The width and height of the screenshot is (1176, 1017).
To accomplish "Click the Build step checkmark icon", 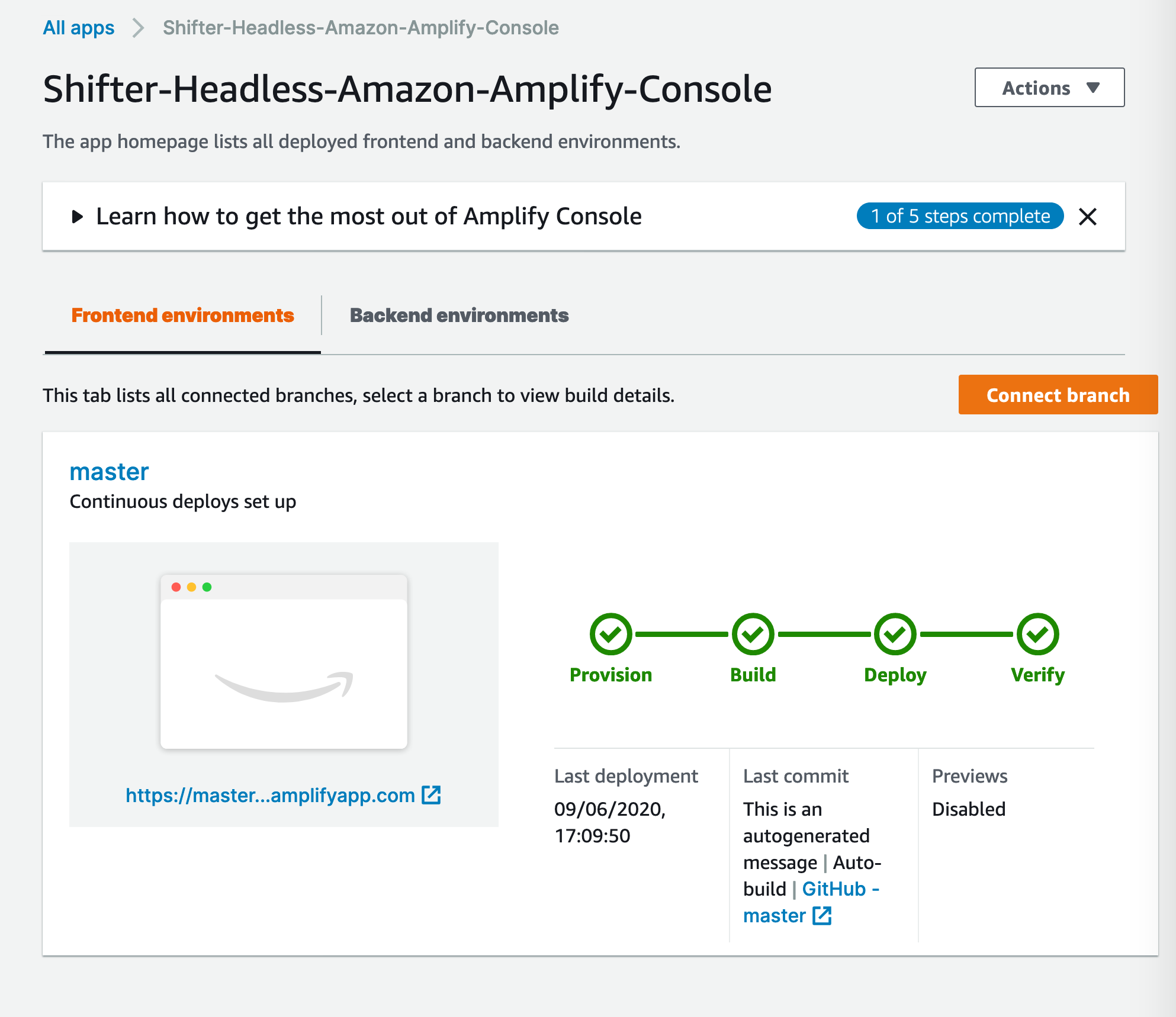I will (753, 634).
